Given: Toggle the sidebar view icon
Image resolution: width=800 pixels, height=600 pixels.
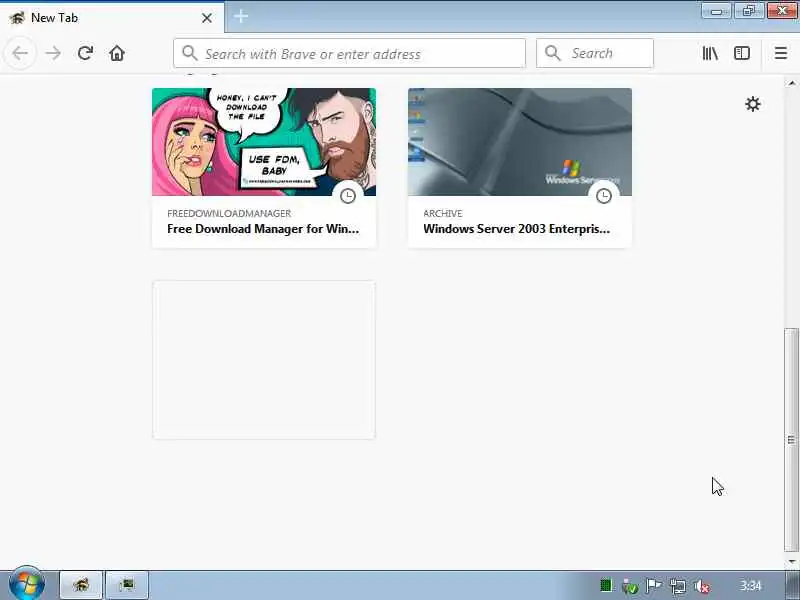Looking at the screenshot, I should coord(742,53).
